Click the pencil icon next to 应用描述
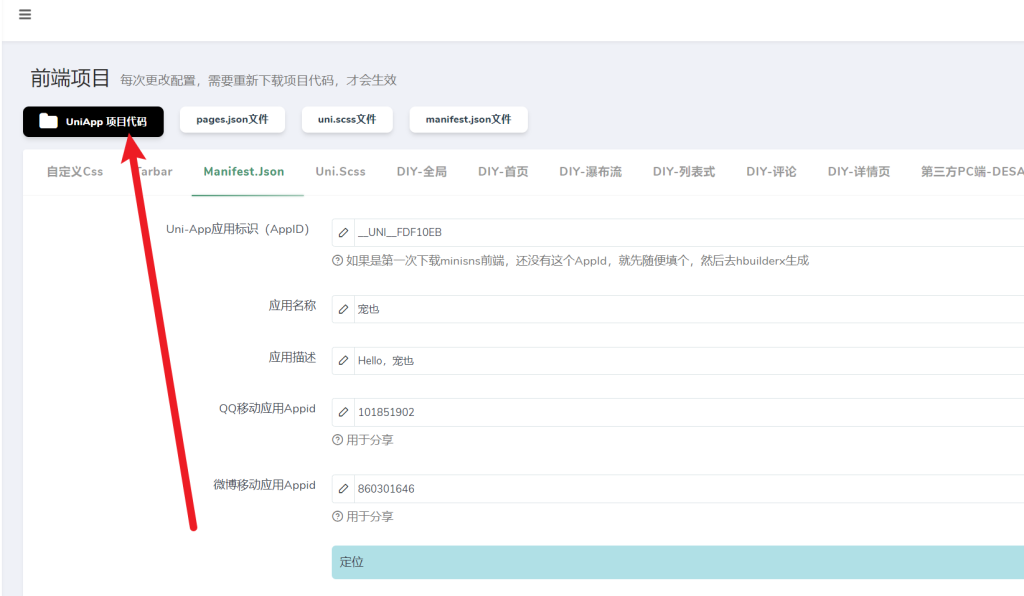The width and height of the screenshot is (1024, 596). [343, 360]
